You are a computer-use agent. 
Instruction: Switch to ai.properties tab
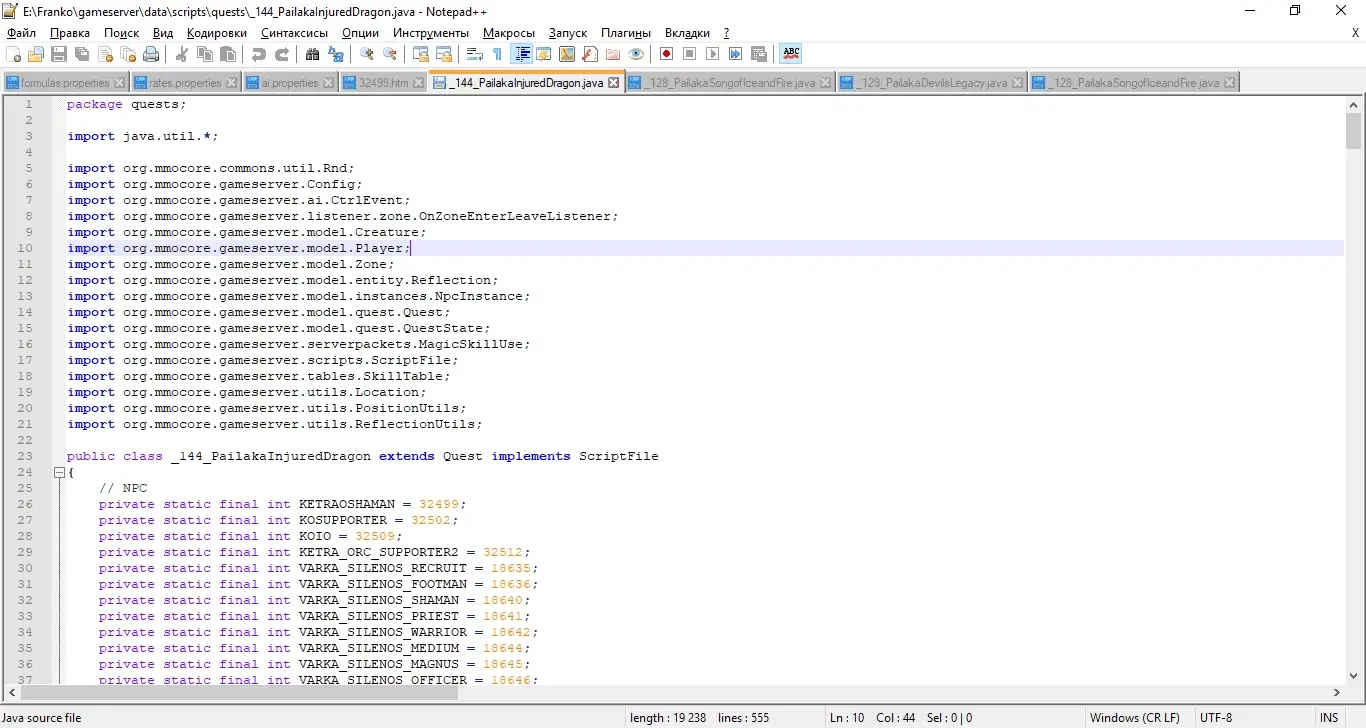tap(290, 83)
